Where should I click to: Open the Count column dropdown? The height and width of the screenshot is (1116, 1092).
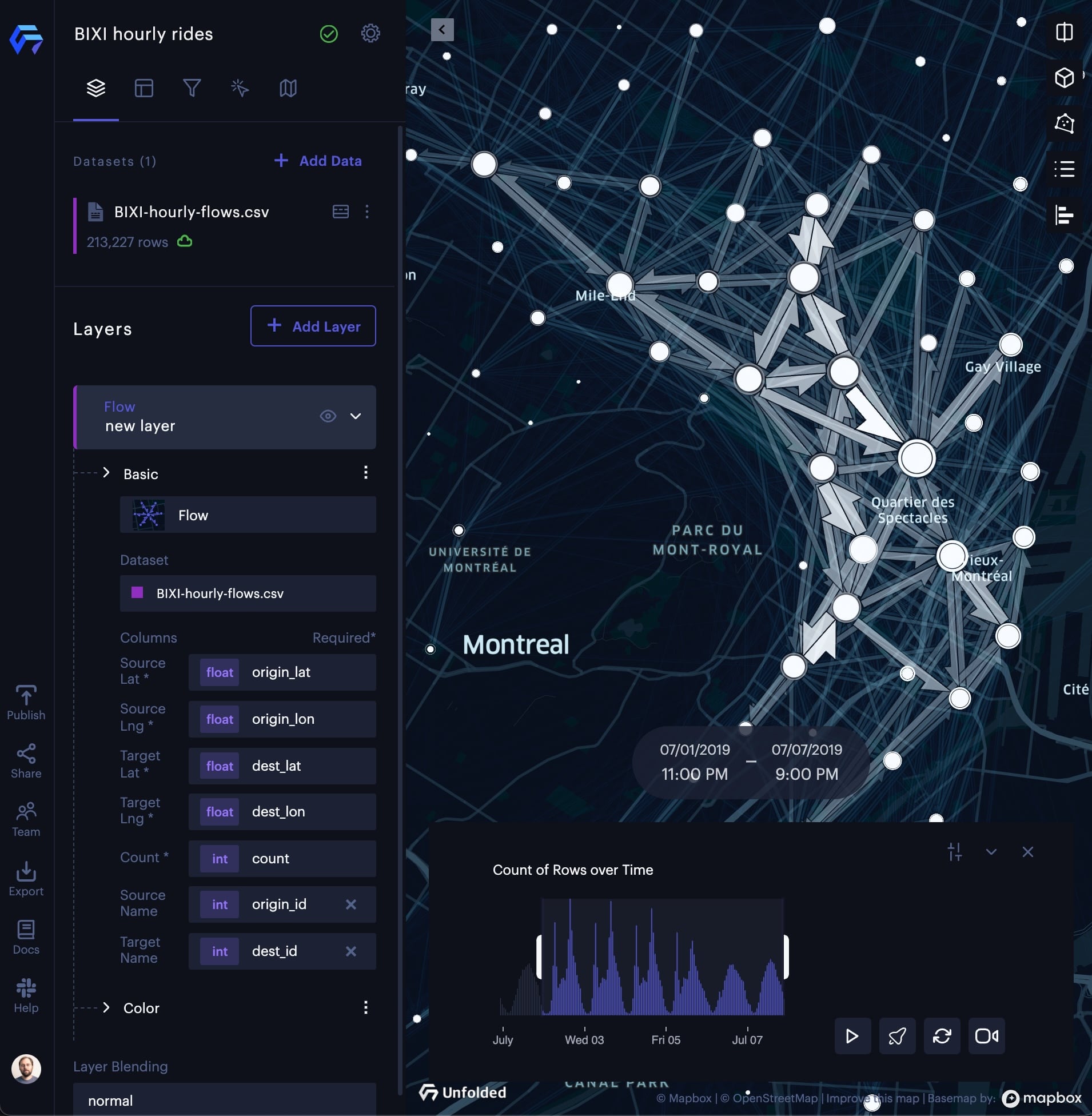(x=282, y=859)
